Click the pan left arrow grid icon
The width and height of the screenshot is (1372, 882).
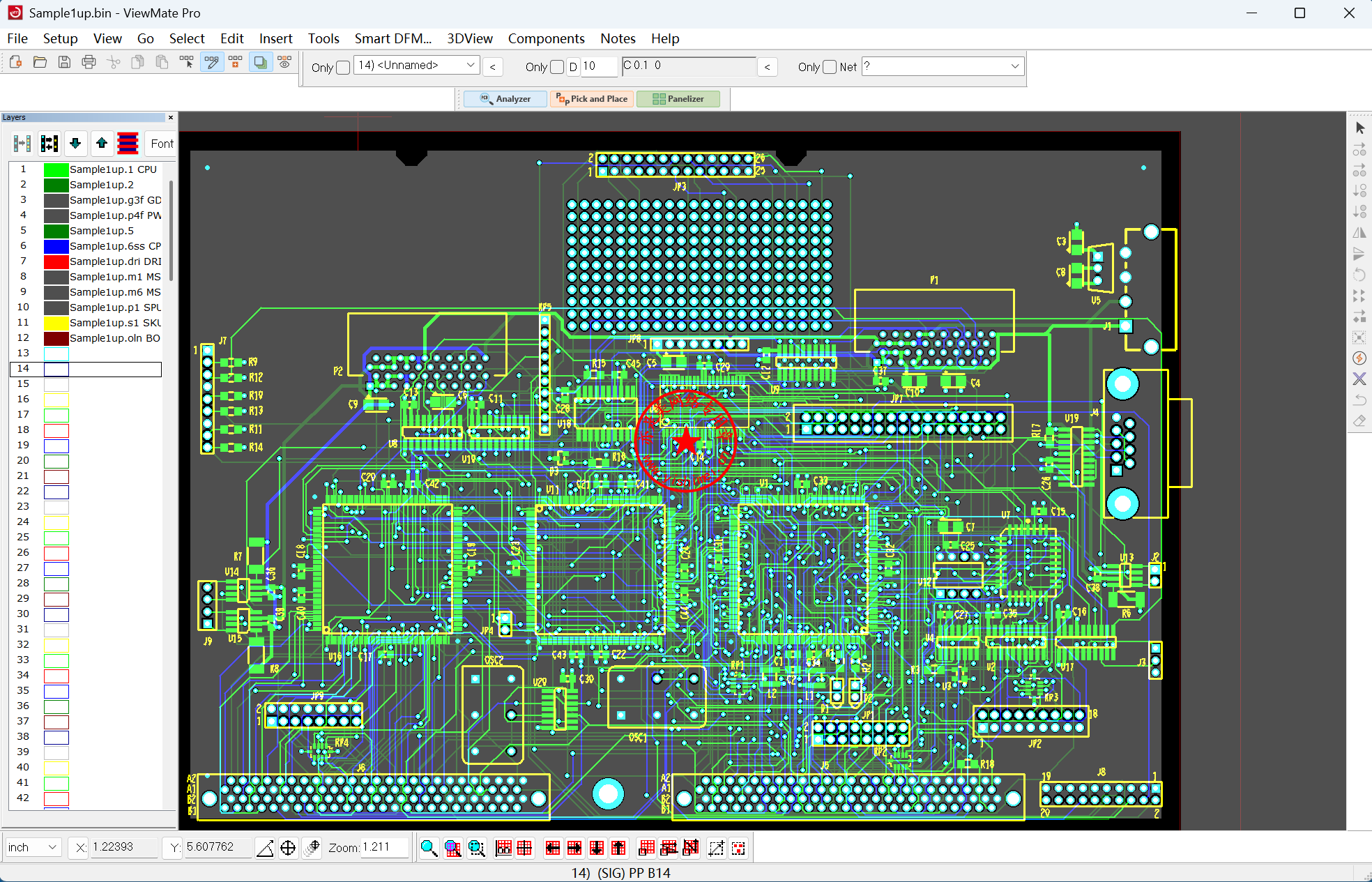pyautogui.click(x=553, y=848)
